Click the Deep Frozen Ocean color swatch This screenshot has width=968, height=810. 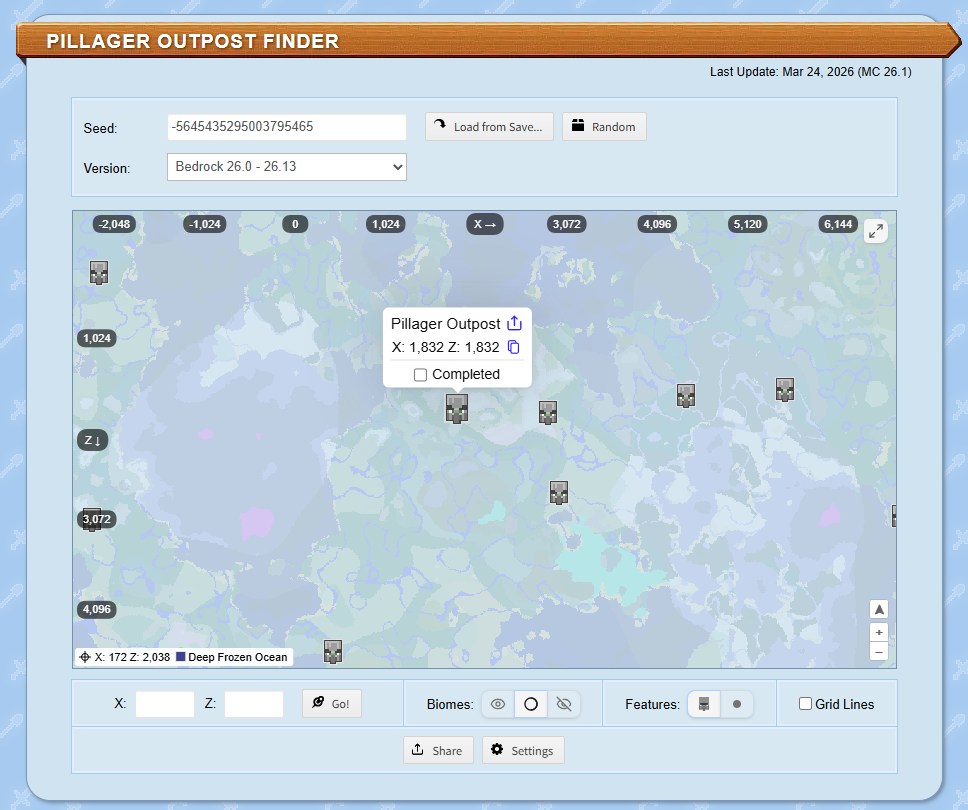point(181,657)
